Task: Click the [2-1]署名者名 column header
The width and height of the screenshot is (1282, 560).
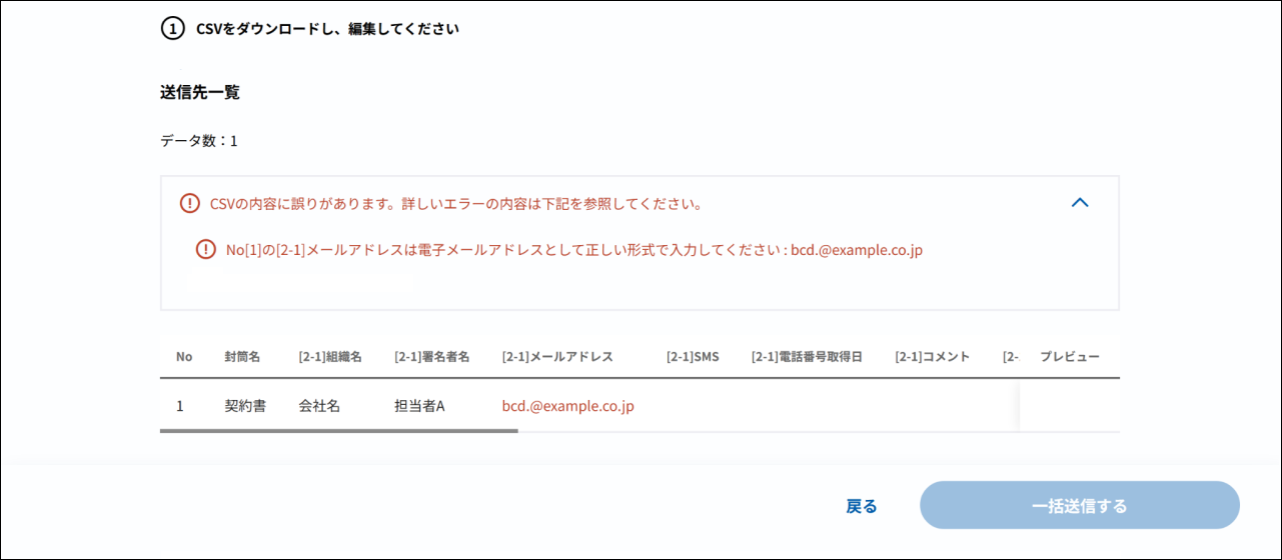Action: (x=432, y=357)
